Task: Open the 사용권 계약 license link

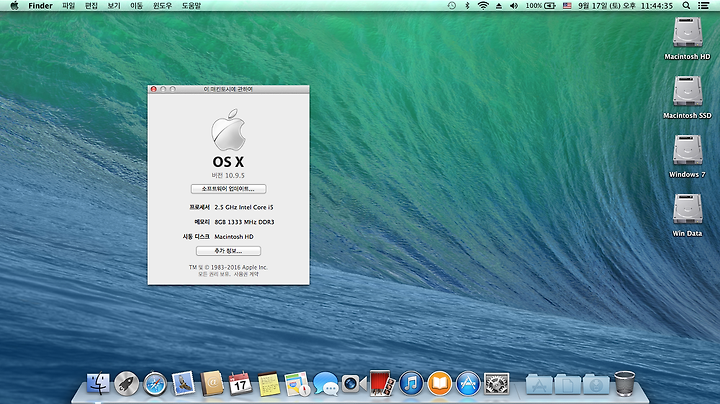Action: click(246, 274)
